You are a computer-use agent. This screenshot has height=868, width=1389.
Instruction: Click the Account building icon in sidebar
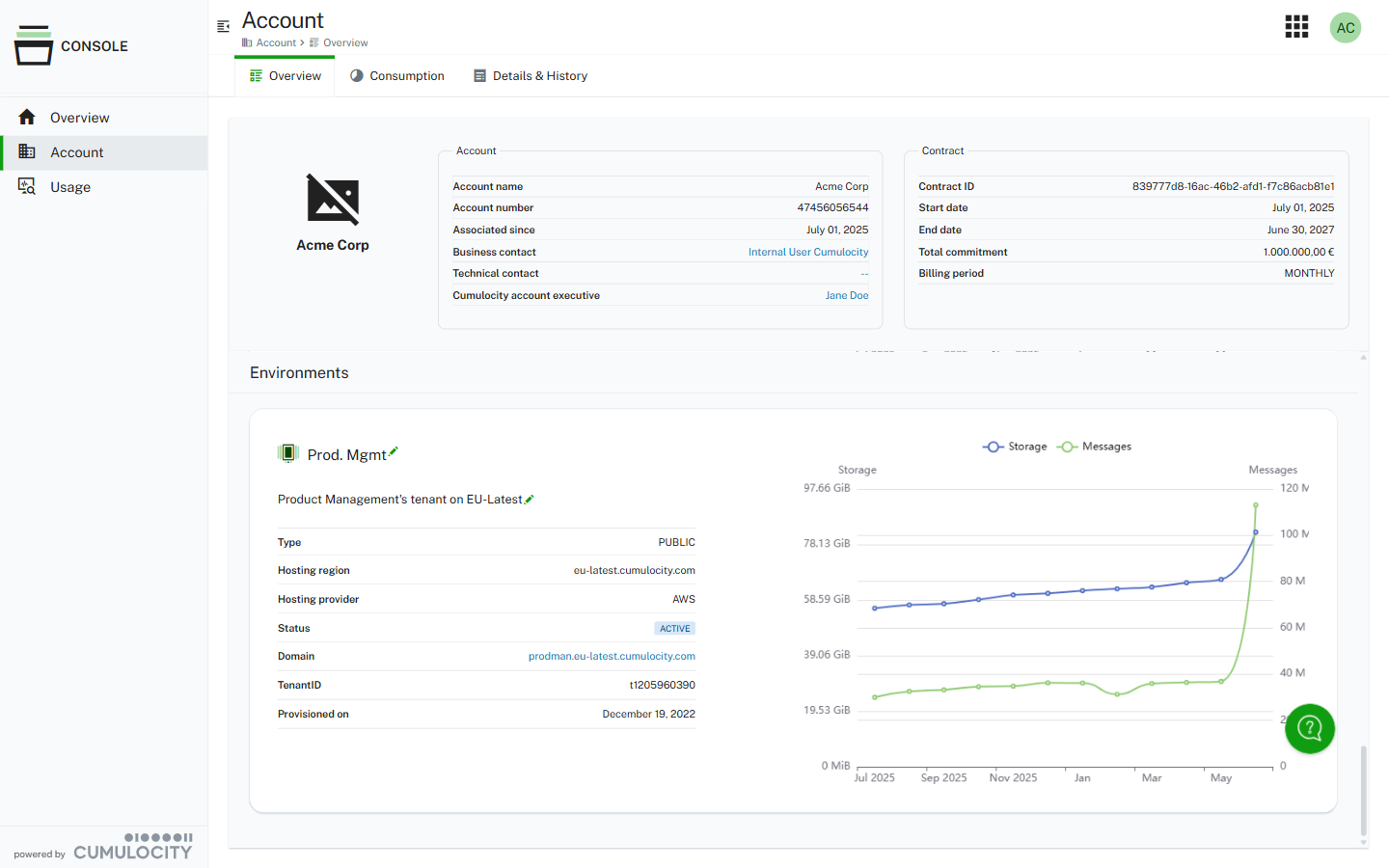pos(27,151)
